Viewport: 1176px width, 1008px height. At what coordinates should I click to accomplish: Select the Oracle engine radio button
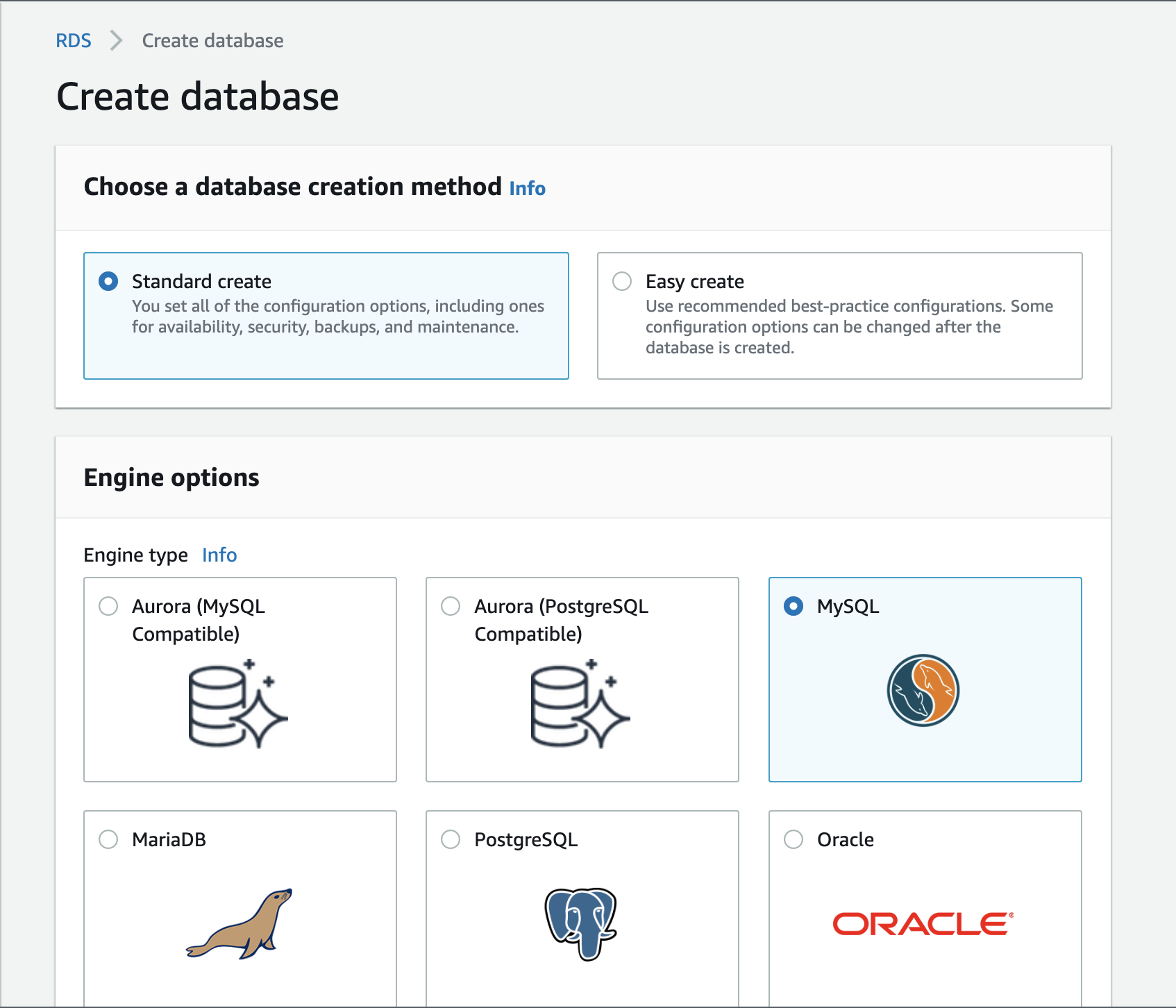[x=793, y=839]
